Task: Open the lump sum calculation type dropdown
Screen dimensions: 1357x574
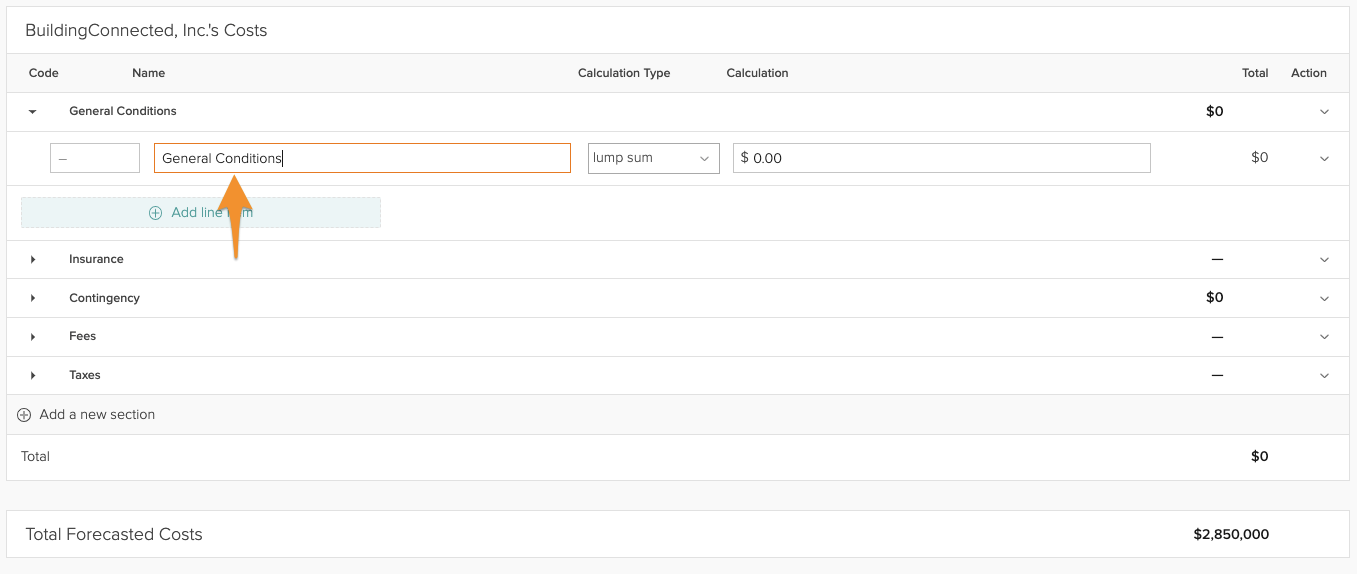Action: click(653, 158)
